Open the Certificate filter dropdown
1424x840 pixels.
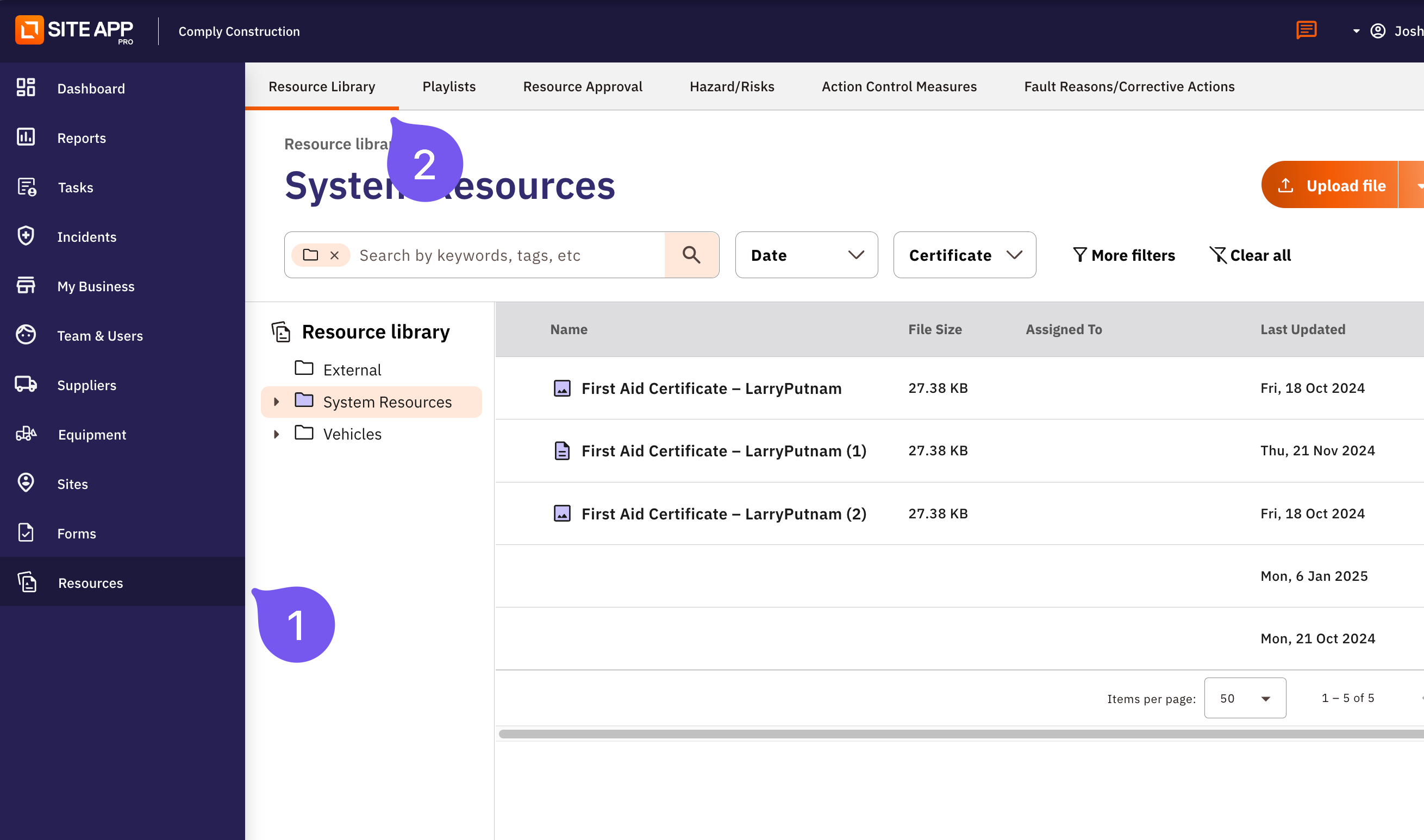964,255
